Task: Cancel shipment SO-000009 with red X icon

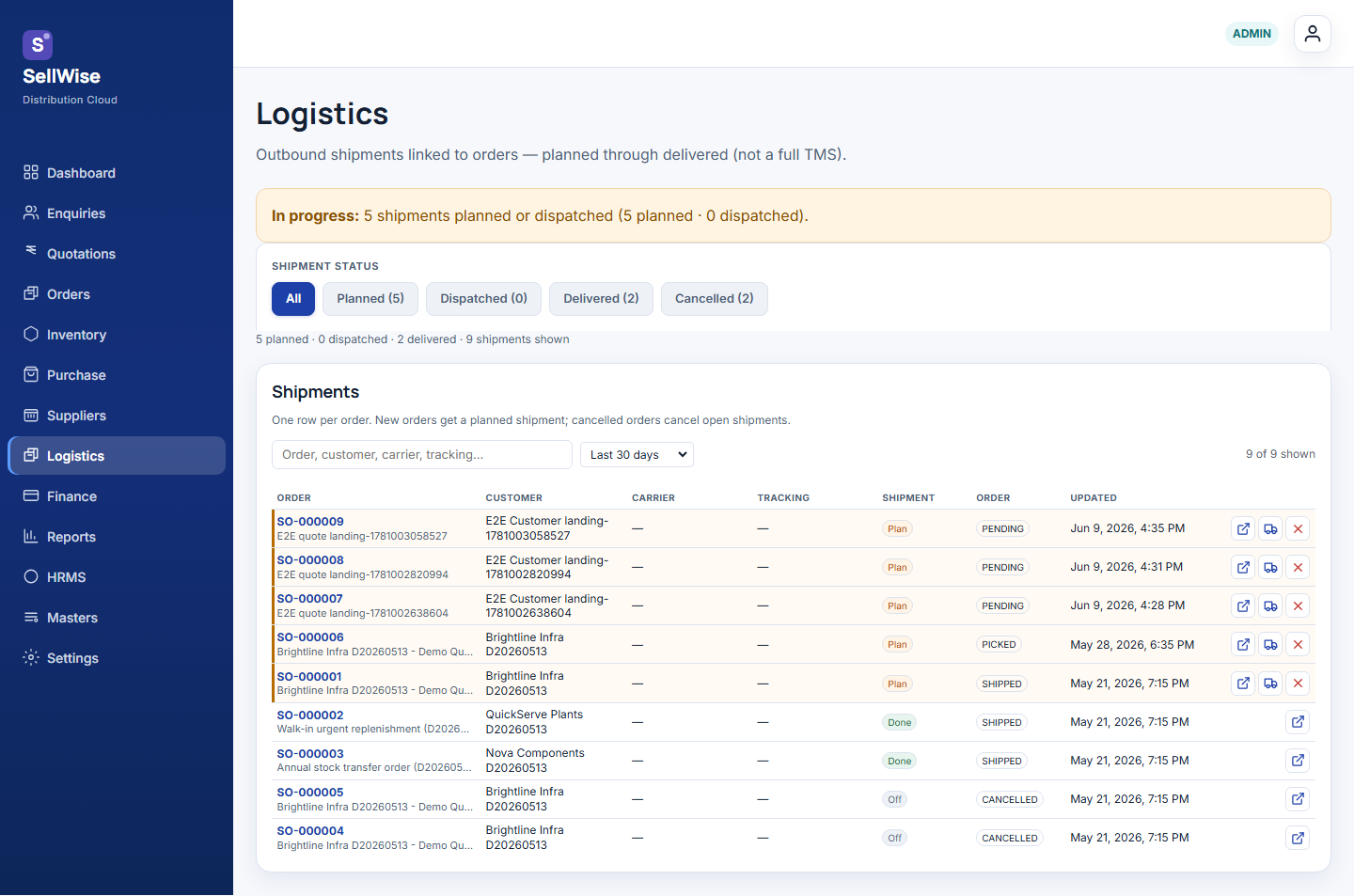Action: (1298, 528)
